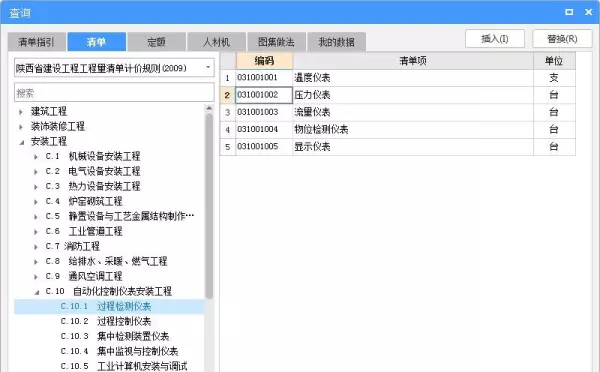Click unit cell 支 for 温度仪表

pos(554,78)
